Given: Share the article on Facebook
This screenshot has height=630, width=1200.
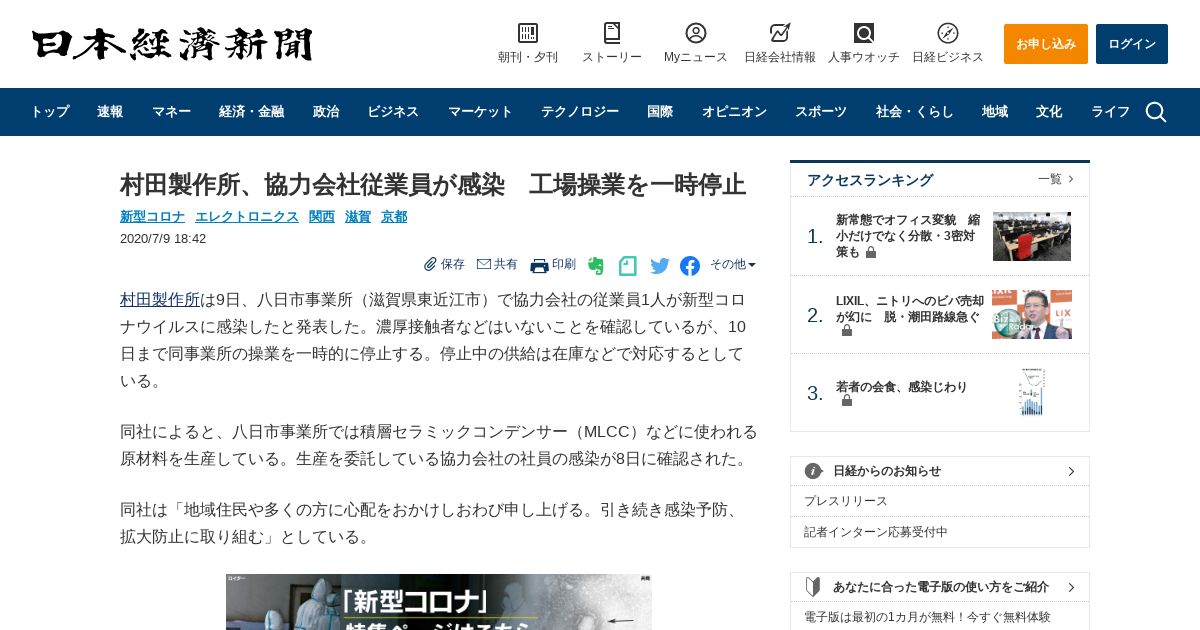Looking at the screenshot, I should [690, 266].
